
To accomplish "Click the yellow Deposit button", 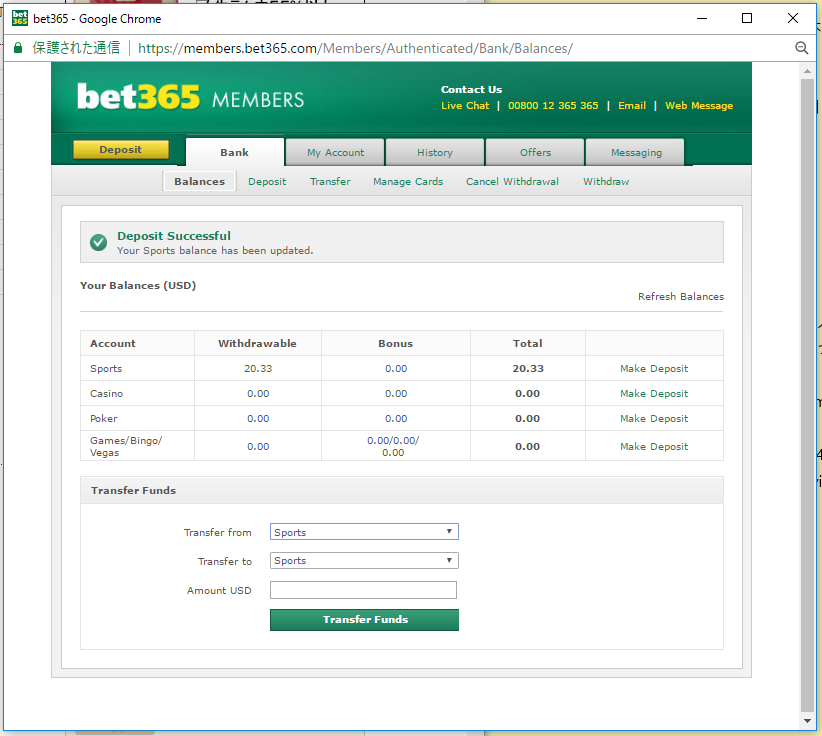I will [121, 149].
